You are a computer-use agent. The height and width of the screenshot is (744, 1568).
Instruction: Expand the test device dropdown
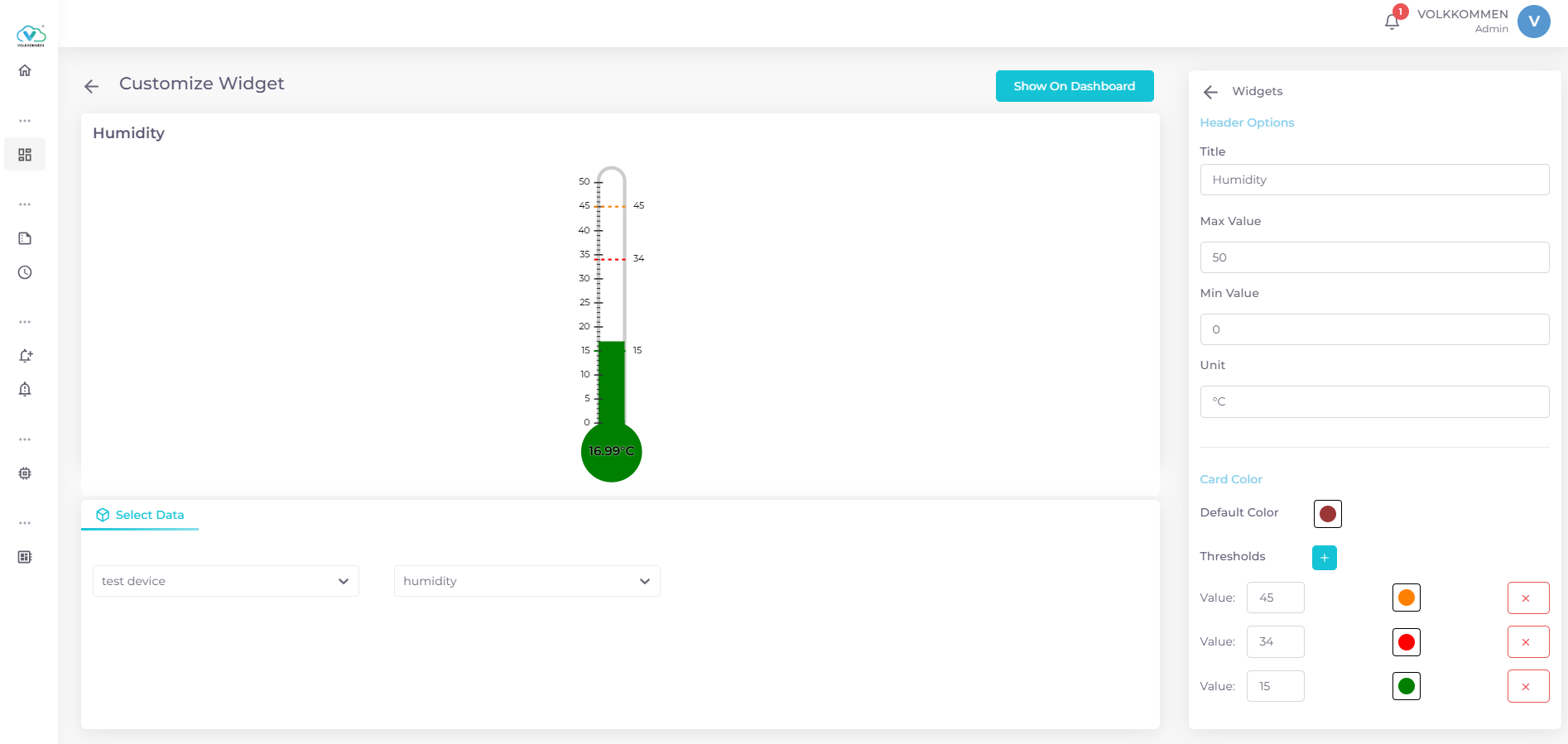pyautogui.click(x=225, y=581)
